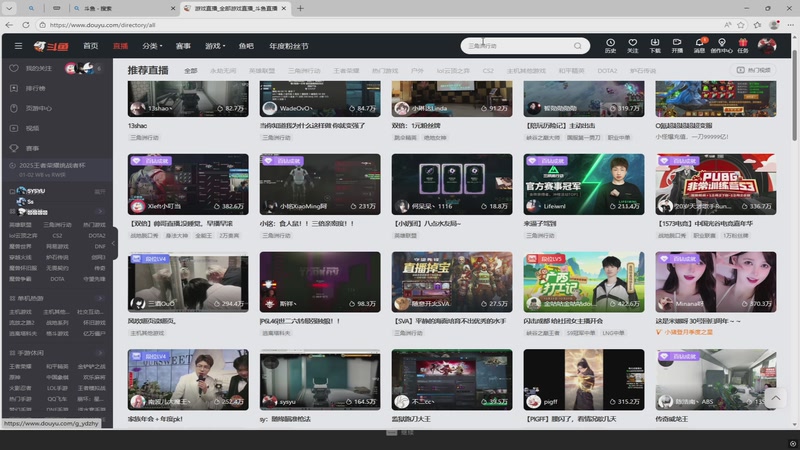
Task: Expand the 手游休闲 section arrow
Action: click(100, 353)
